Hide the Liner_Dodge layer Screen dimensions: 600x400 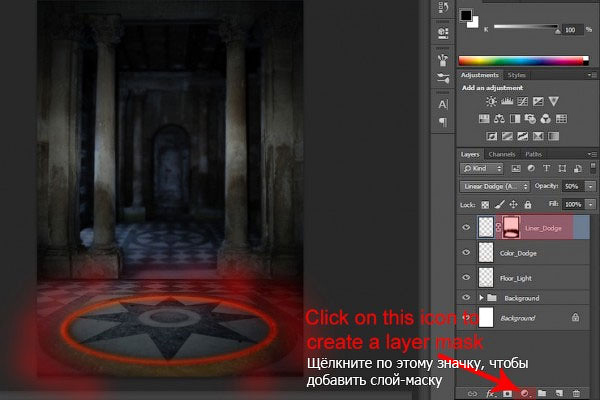tap(466, 227)
